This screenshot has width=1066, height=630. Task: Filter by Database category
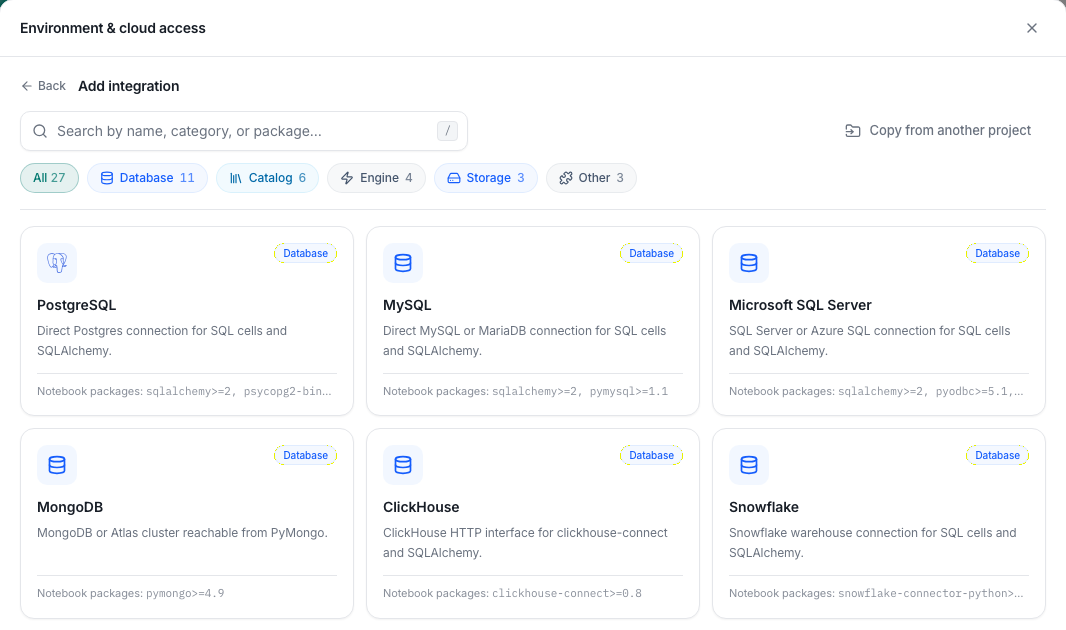tap(148, 178)
